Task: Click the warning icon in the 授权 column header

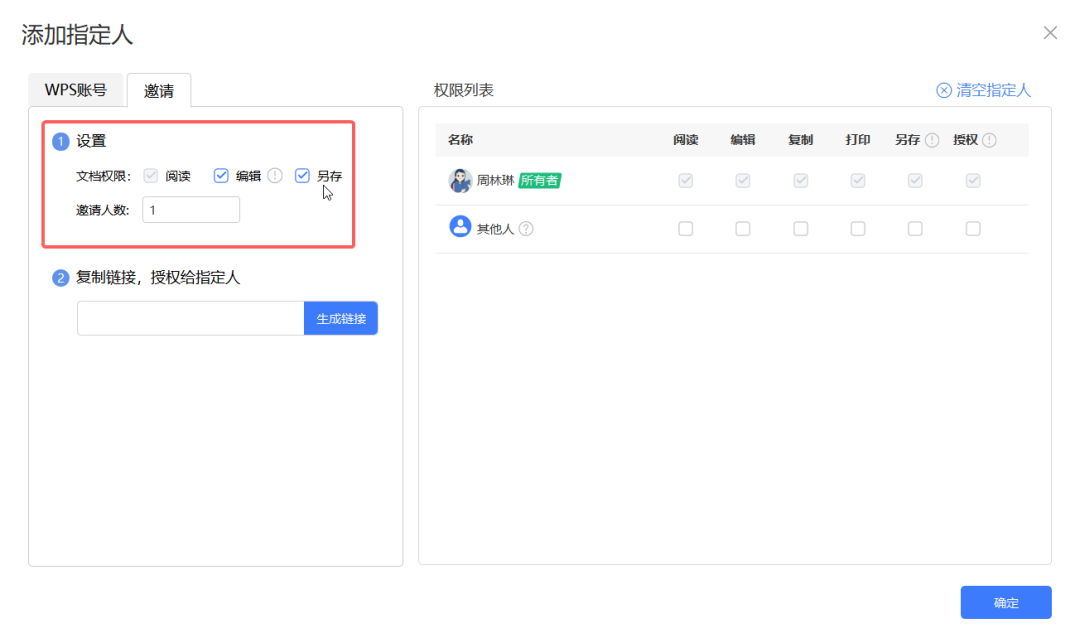Action: [x=988, y=140]
